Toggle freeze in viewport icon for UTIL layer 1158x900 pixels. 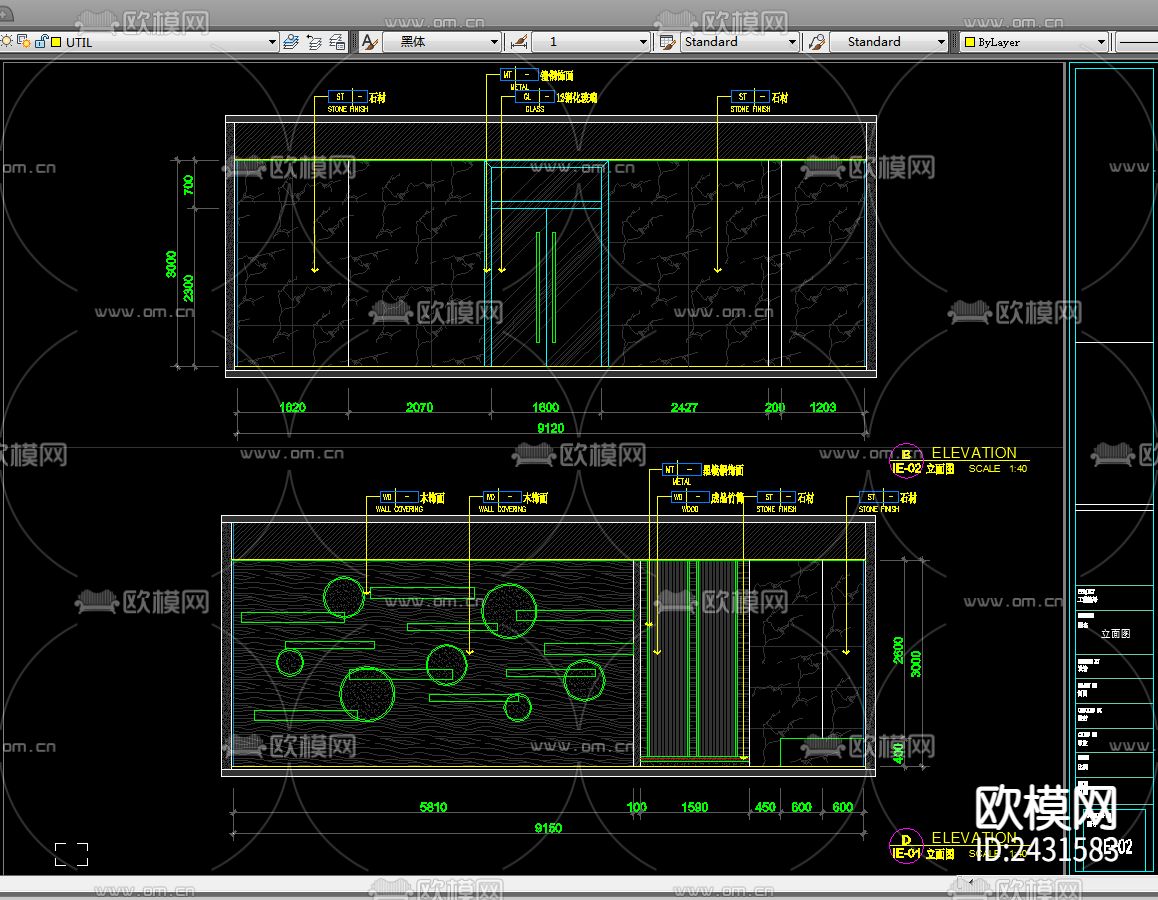pos(24,41)
